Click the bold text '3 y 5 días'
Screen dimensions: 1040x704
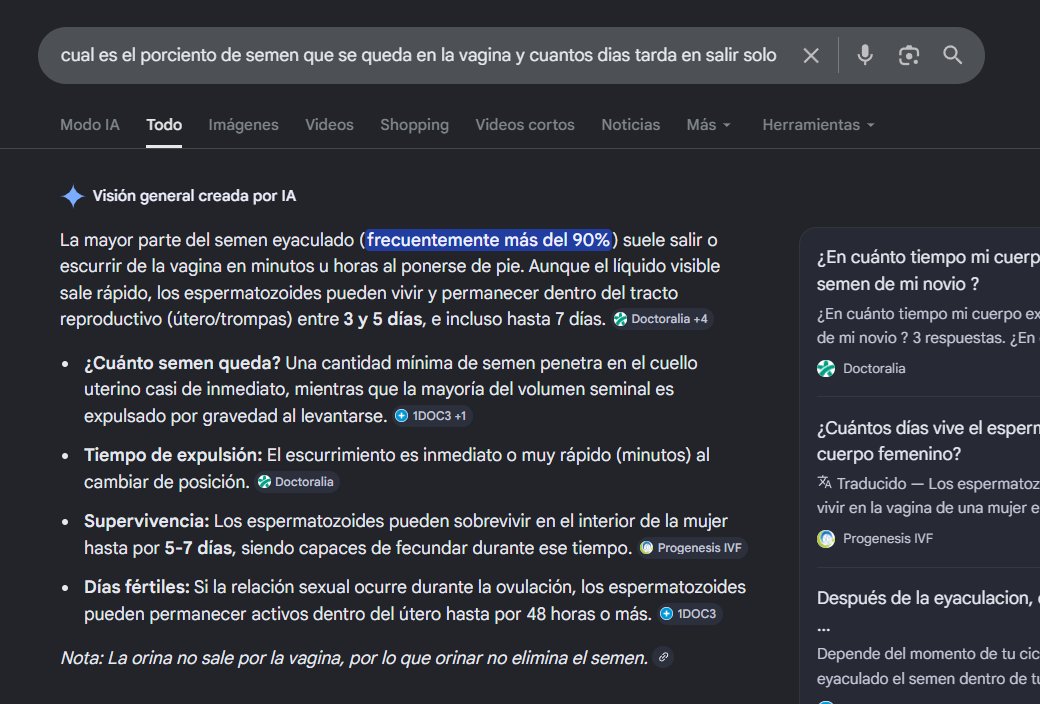[383, 319]
